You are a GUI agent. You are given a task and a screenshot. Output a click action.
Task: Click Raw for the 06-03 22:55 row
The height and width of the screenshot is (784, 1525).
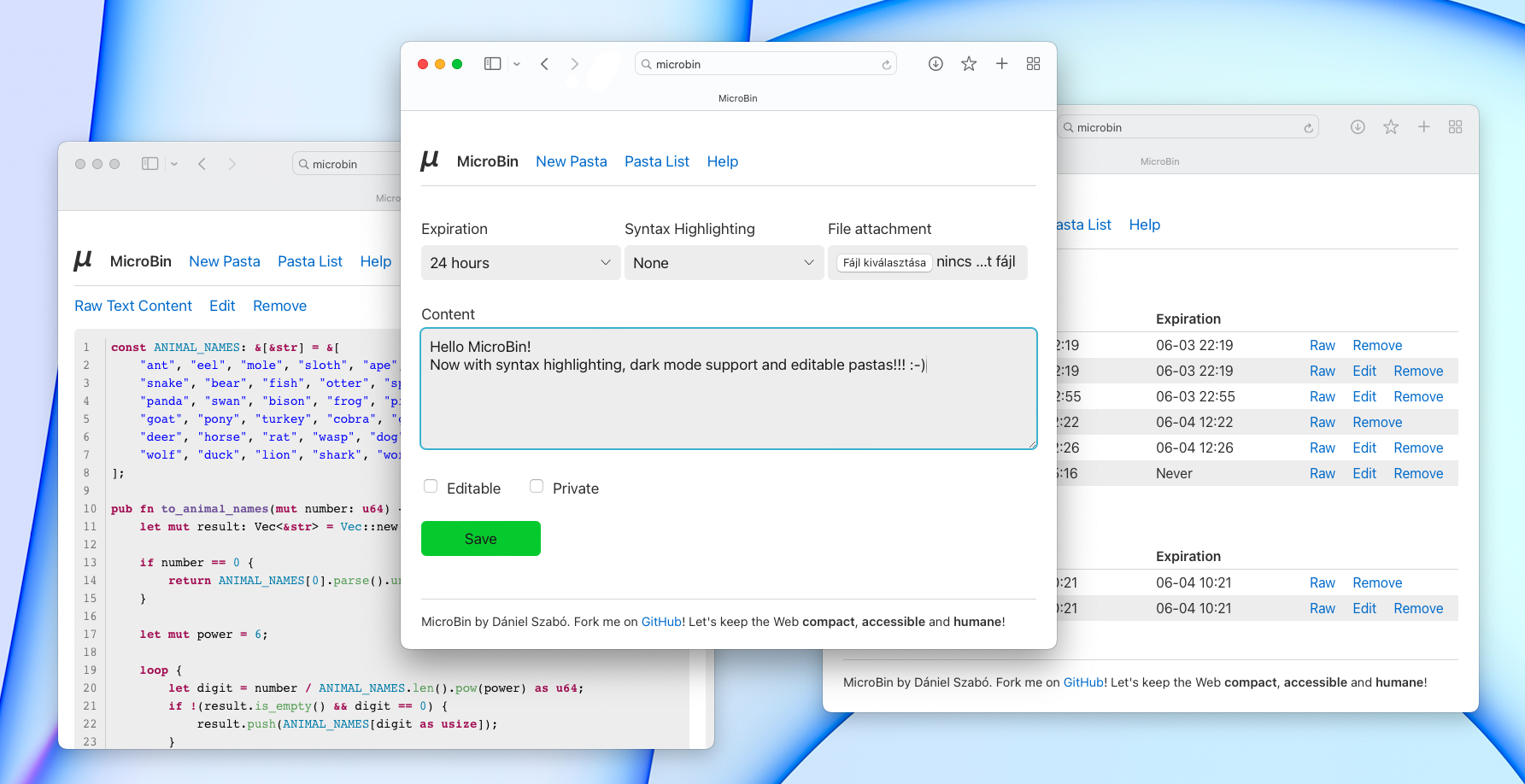point(1323,396)
